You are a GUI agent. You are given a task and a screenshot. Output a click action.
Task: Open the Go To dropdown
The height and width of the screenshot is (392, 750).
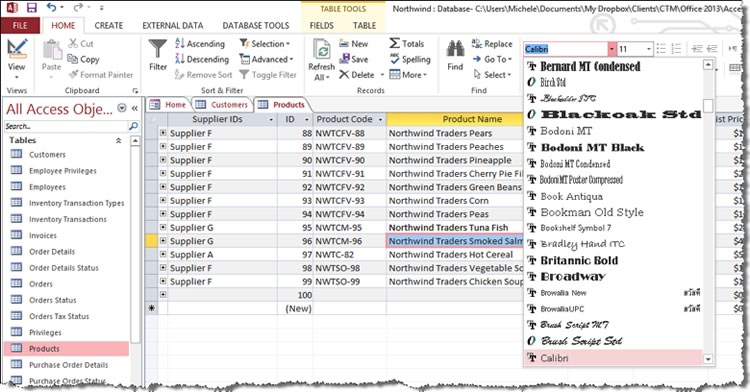[x=492, y=59]
